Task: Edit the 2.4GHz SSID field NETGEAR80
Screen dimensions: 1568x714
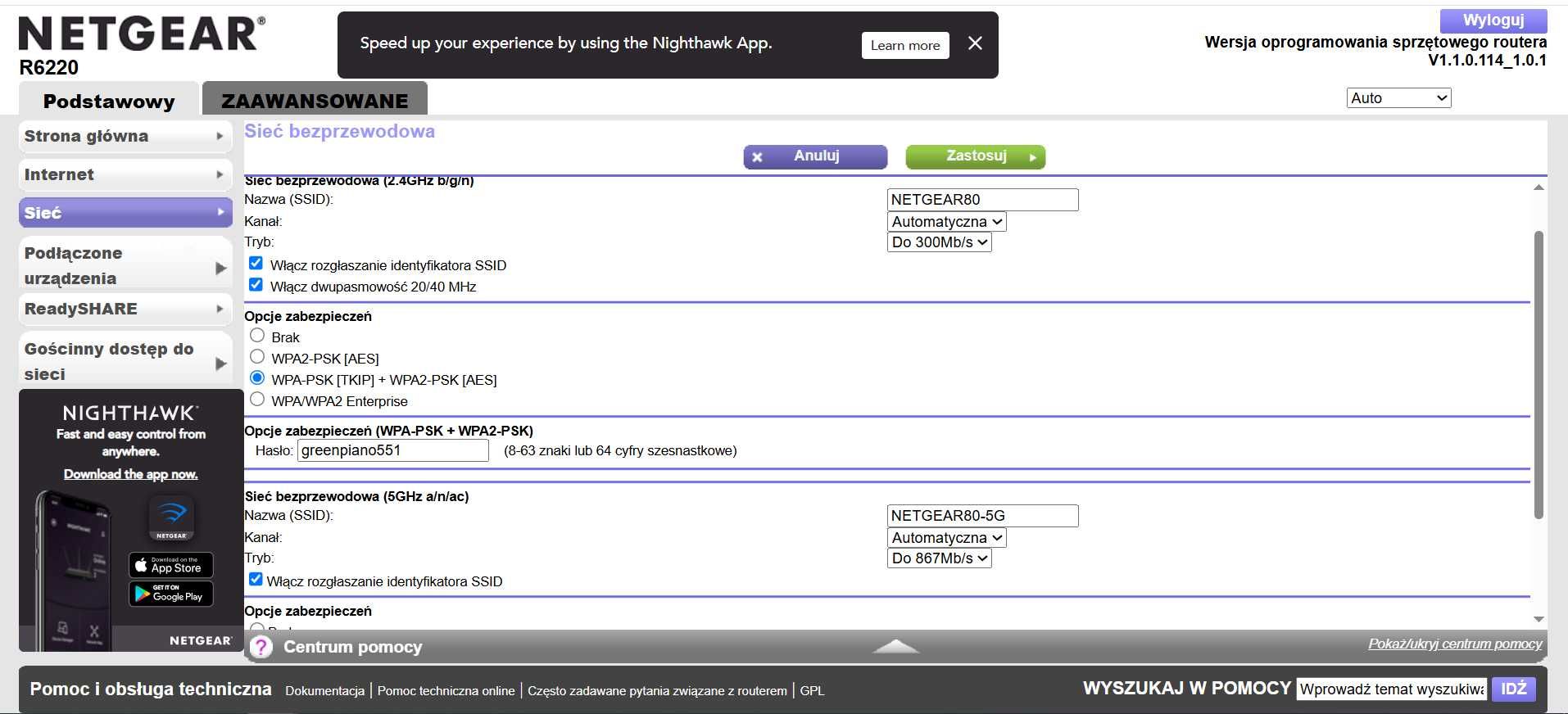Action: (982, 200)
